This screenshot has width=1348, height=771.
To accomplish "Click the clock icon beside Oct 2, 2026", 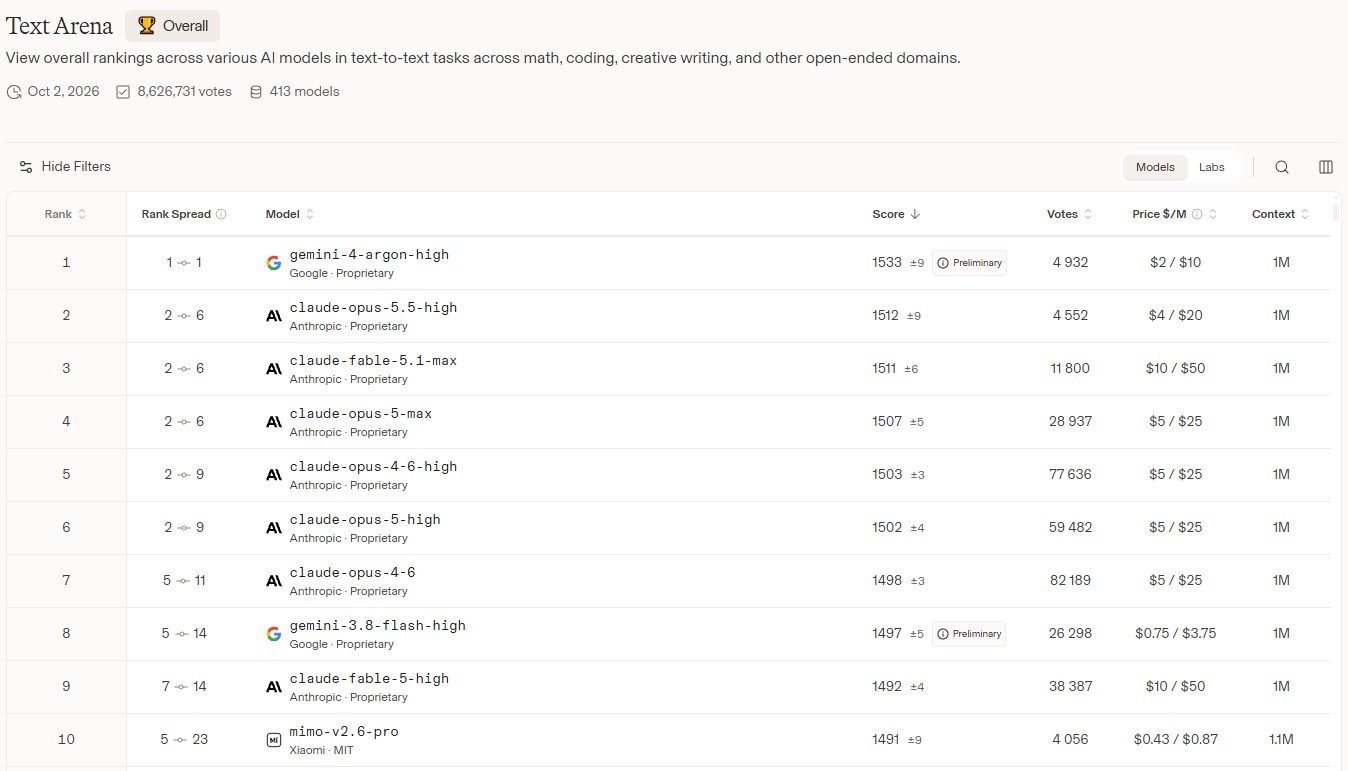I will 14,92.
